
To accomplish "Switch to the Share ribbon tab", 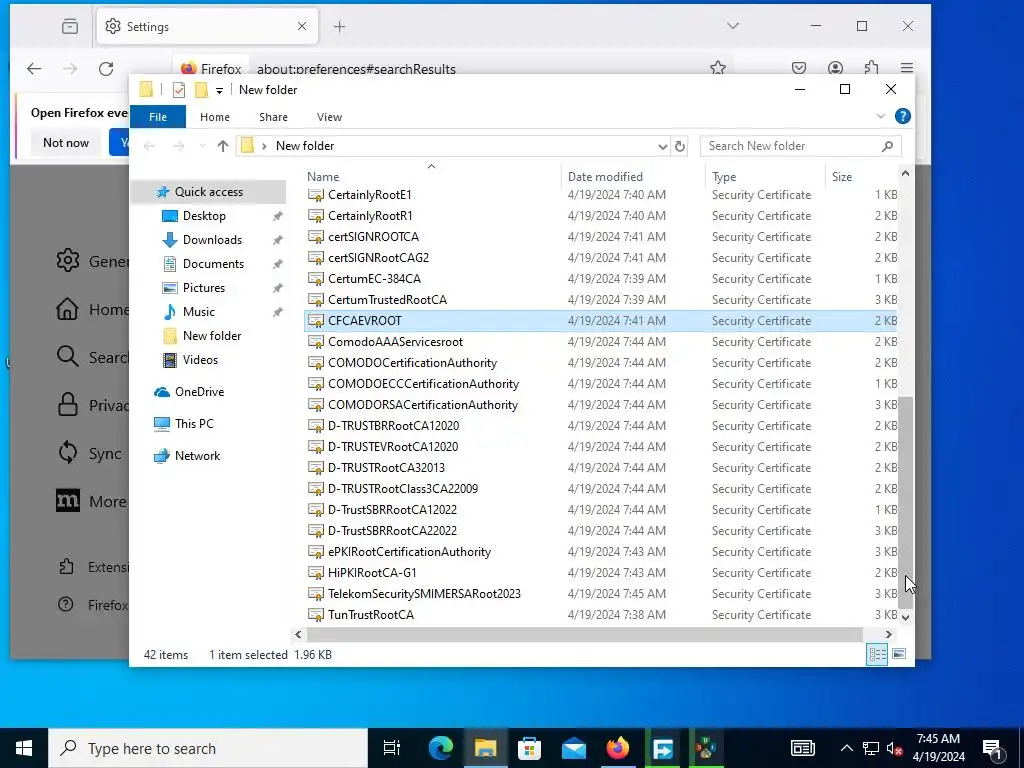I will [273, 117].
